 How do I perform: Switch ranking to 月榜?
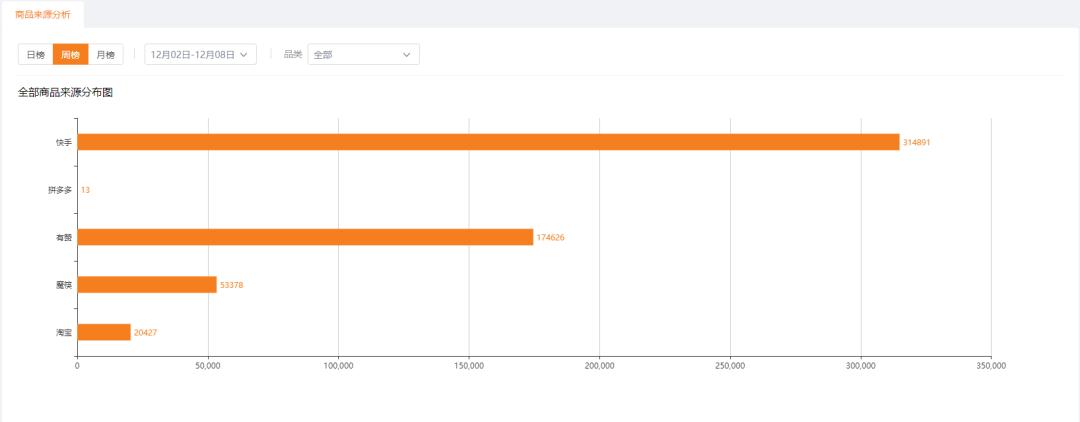(x=106, y=55)
